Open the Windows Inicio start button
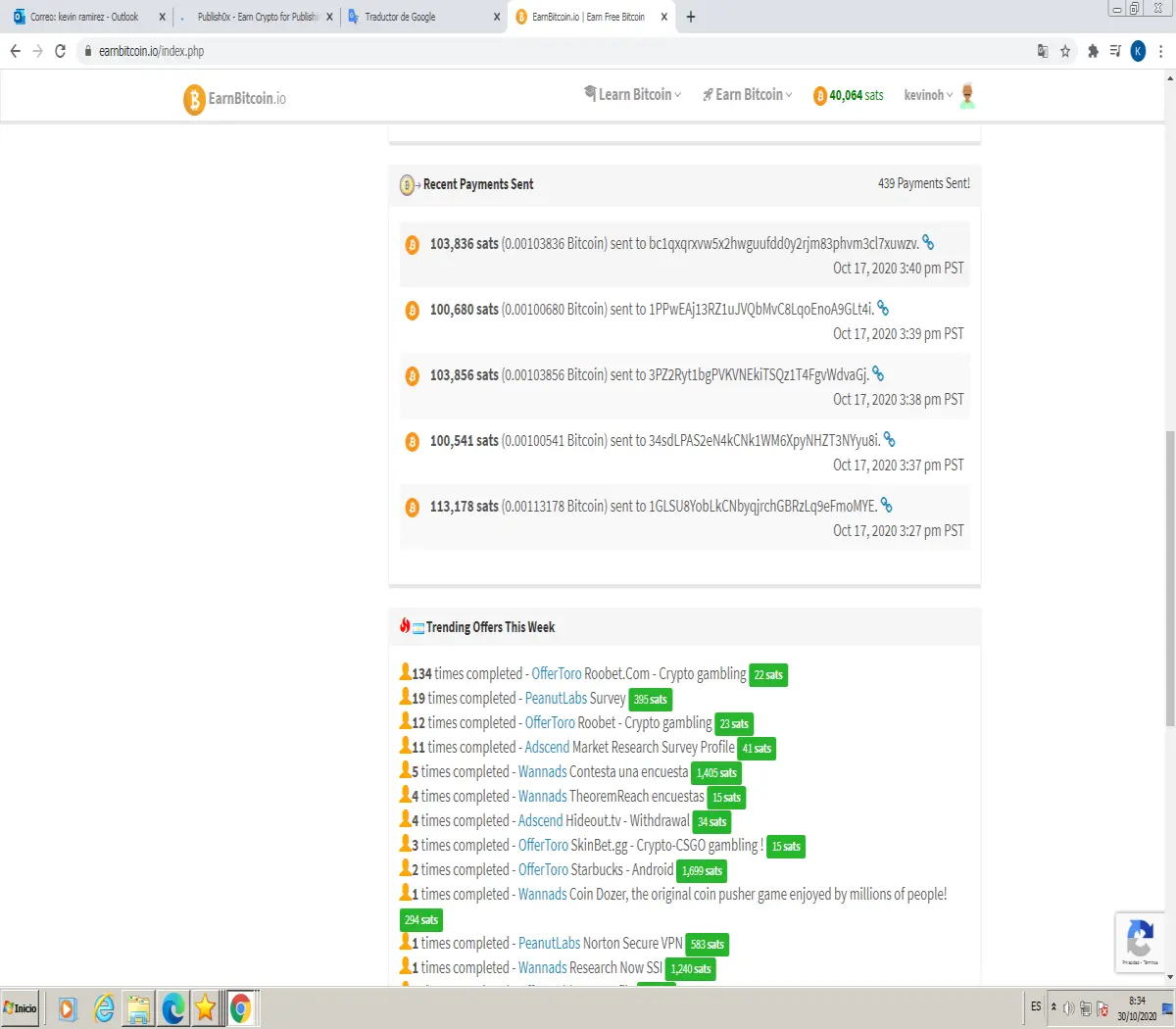This screenshot has height=1029, width=1176. pos(21,1008)
